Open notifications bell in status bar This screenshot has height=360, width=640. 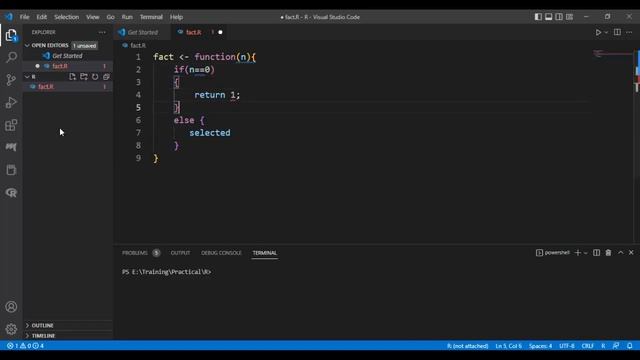[629, 346]
